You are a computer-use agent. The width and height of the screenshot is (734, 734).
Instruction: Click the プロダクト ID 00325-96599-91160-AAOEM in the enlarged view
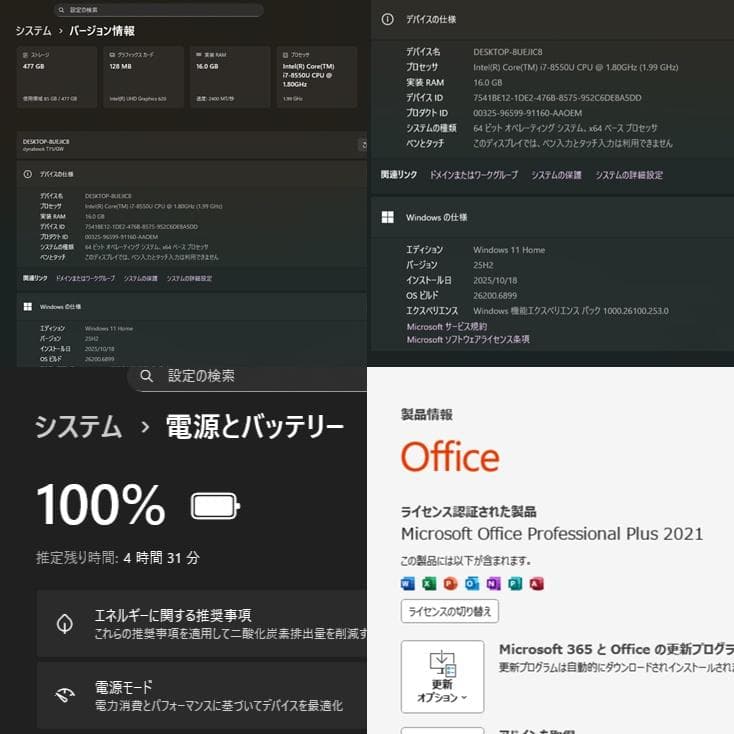pos(528,113)
